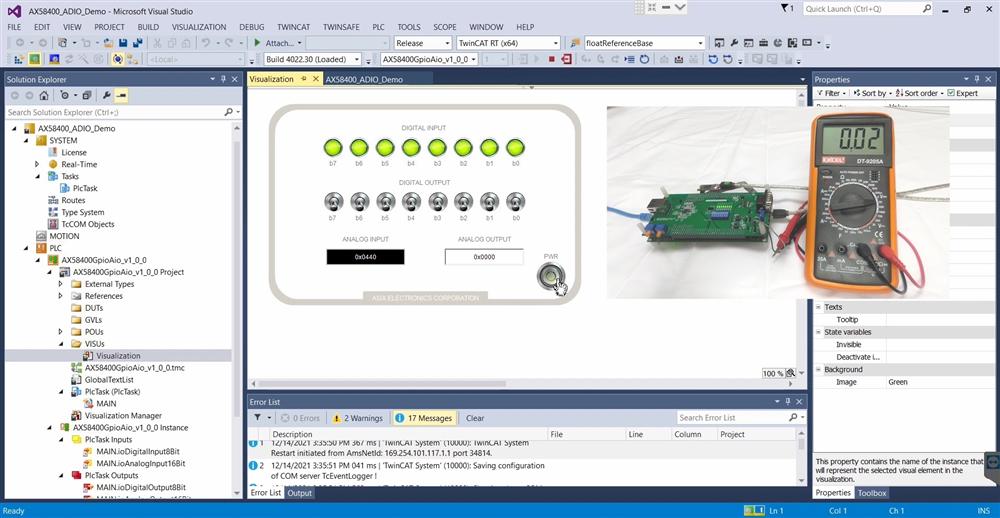Click the red PLC Stop square icon
This screenshot has width=1000, height=518.
tap(552, 59)
